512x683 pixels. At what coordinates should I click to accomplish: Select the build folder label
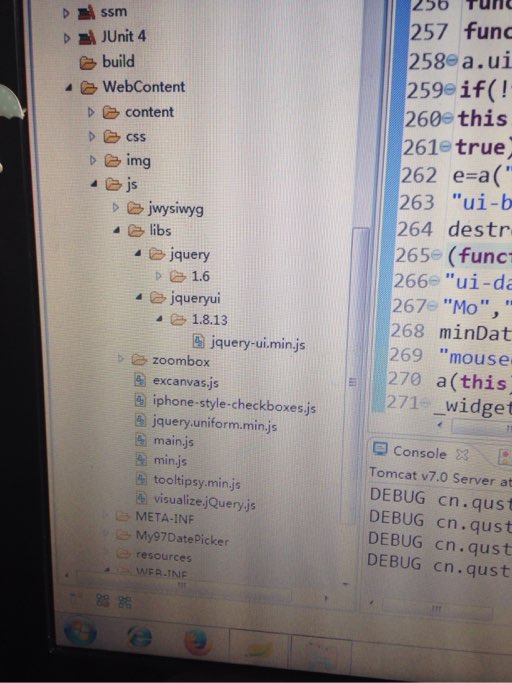[x=118, y=61]
